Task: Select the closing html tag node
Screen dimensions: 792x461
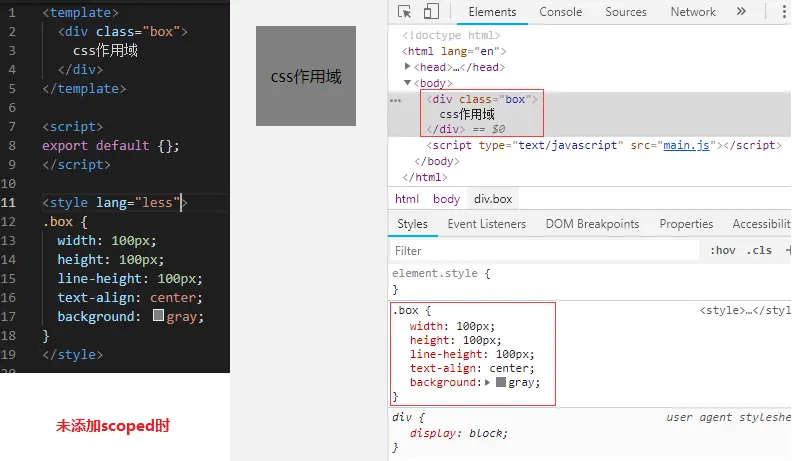Action: [x=425, y=177]
